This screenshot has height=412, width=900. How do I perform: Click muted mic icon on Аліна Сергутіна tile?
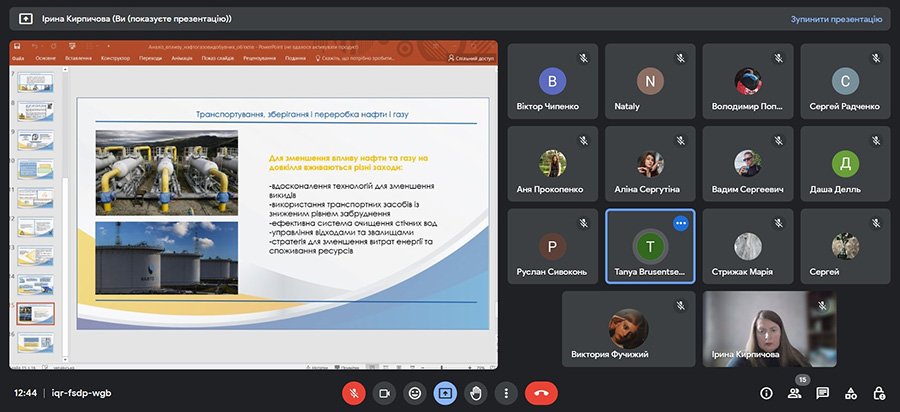point(681,141)
